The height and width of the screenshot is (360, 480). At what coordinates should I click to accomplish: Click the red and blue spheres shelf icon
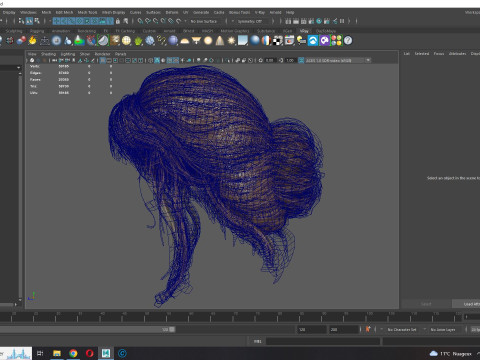point(21,41)
